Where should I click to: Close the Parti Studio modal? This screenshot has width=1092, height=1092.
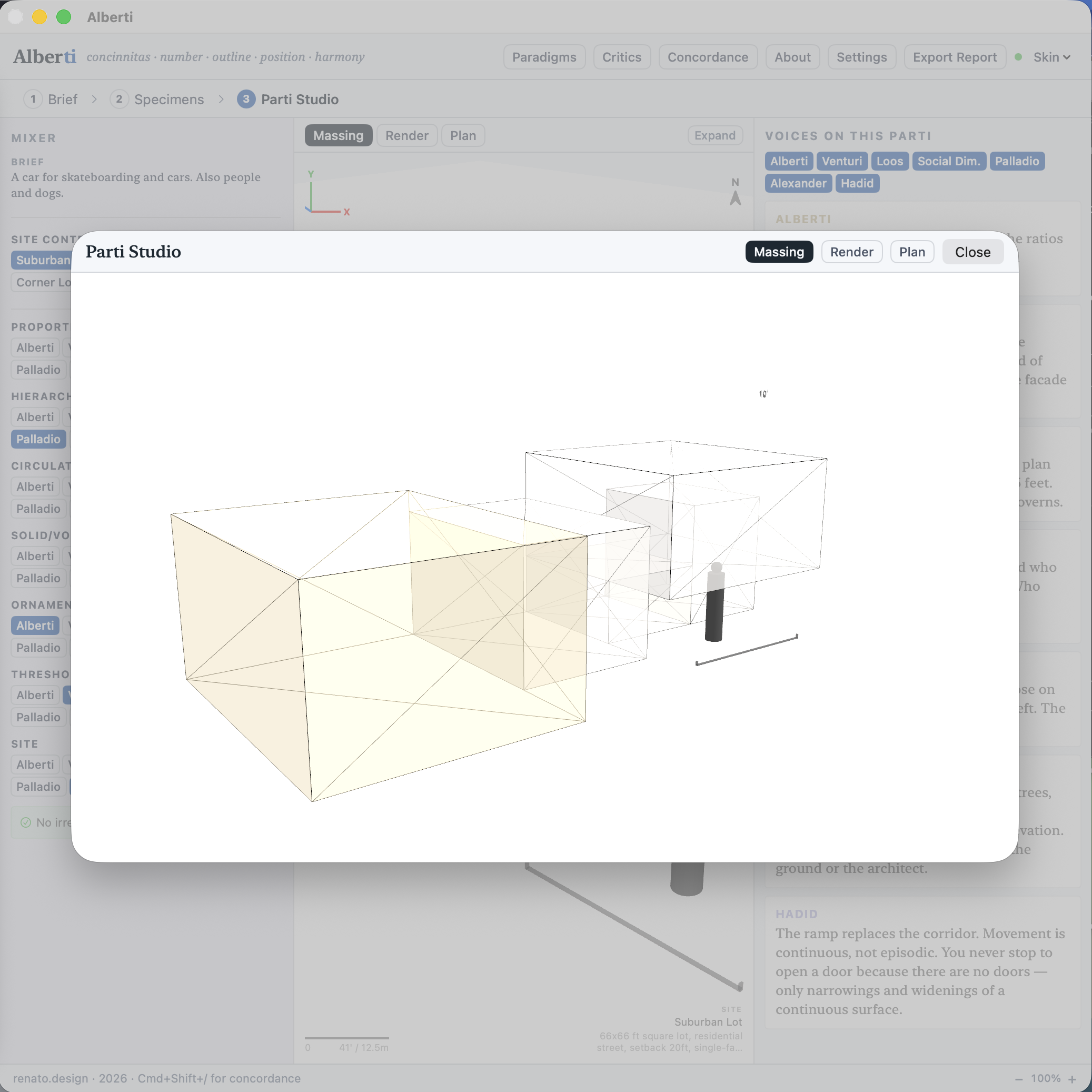pyautogui.click(x=972, y=252)
